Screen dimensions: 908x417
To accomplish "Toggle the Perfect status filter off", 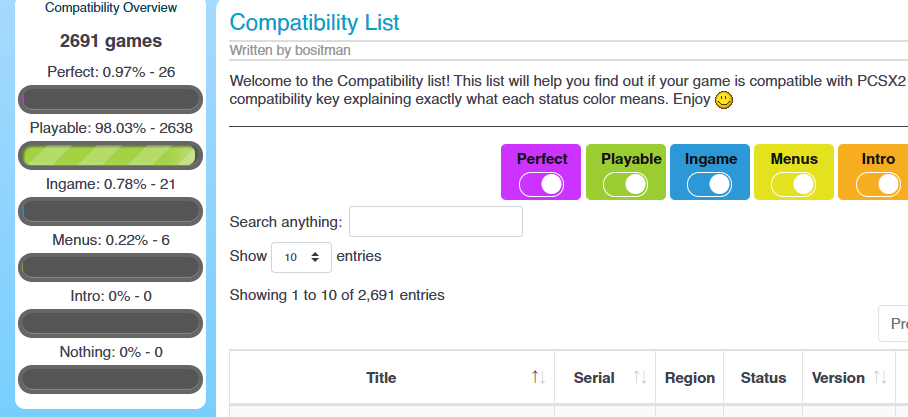I will coord(541,184).
